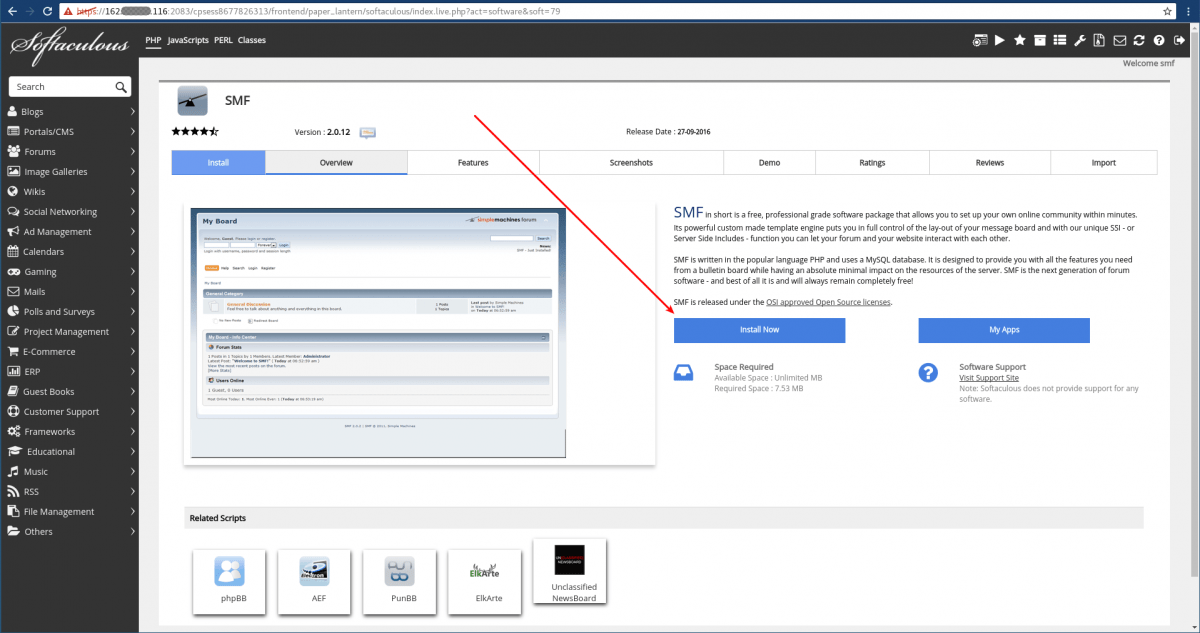Screen dimensions: 1200x633
Task: Open settings via the wrench icon
Action: pos(1080,40)
